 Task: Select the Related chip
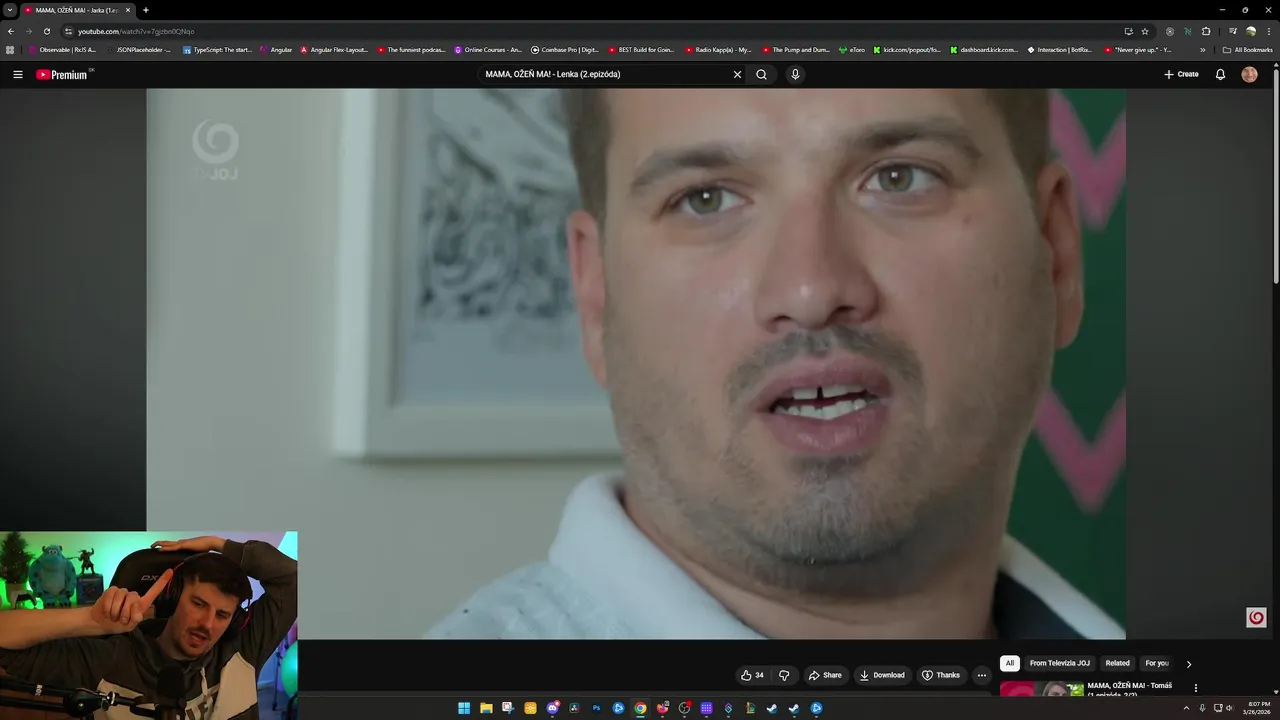tap(1118, 663)
